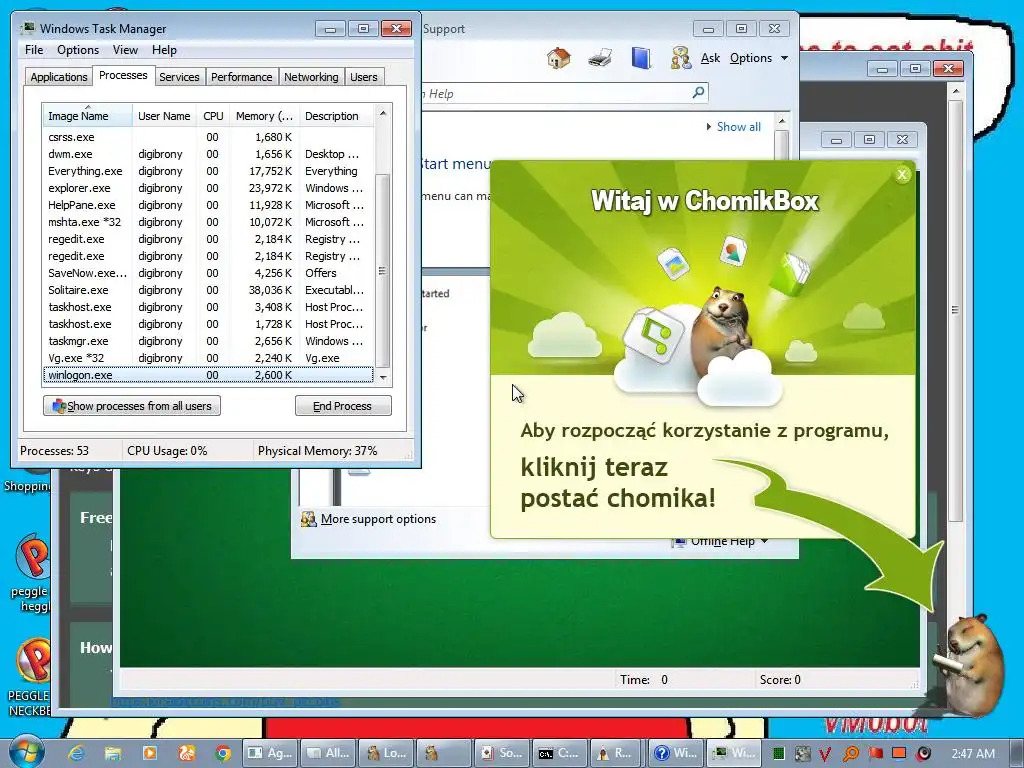Open Windows Explorer folder icon on taskbar
Image resolution: width=1024 pixels, height=768 pixels.
coord(113,753)
